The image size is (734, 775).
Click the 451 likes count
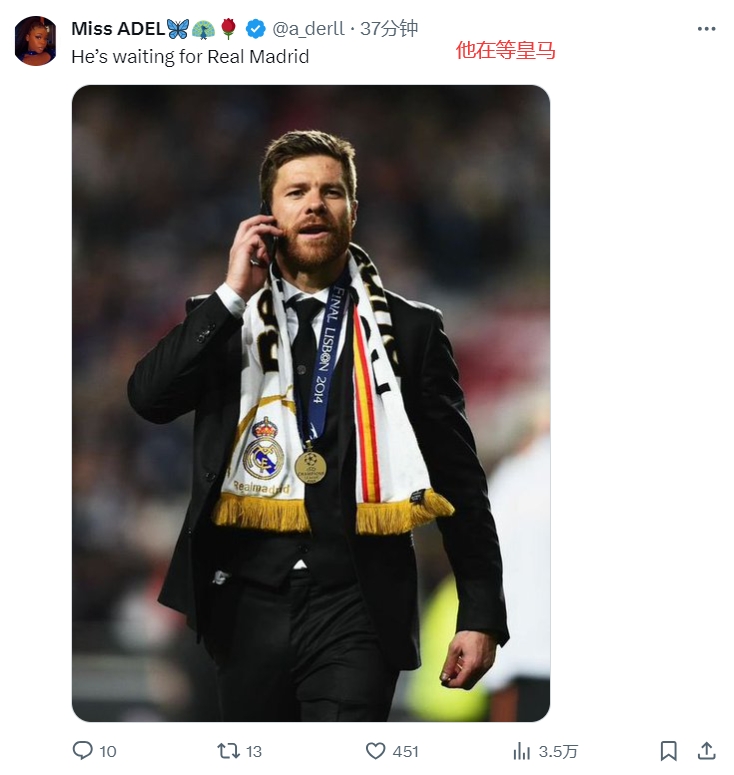tap(405, 751)
